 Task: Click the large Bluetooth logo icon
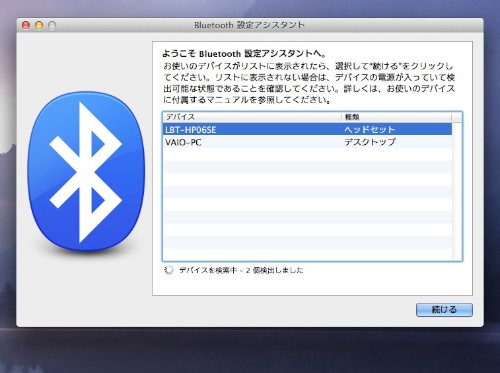tap(86, 171)
